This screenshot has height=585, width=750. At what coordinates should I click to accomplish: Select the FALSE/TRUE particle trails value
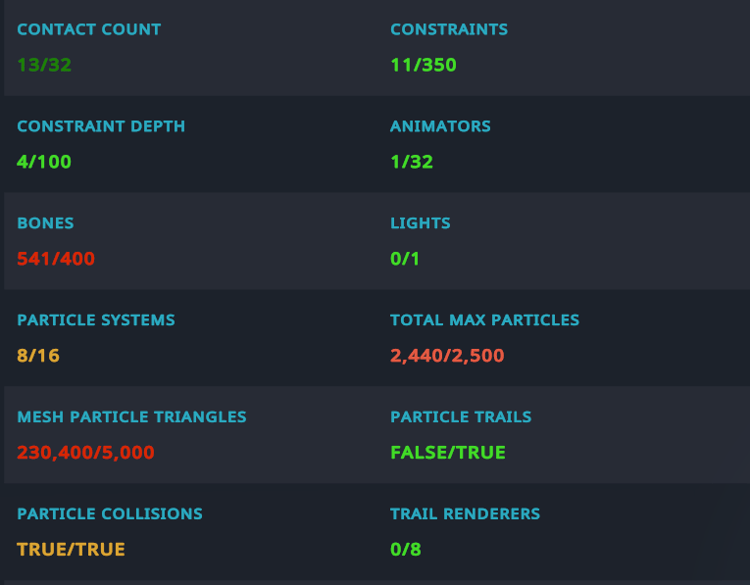pos(448,453)
